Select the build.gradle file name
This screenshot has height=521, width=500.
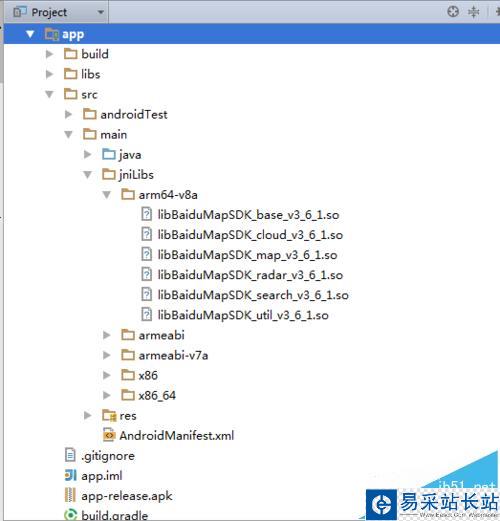click(115, 515)
